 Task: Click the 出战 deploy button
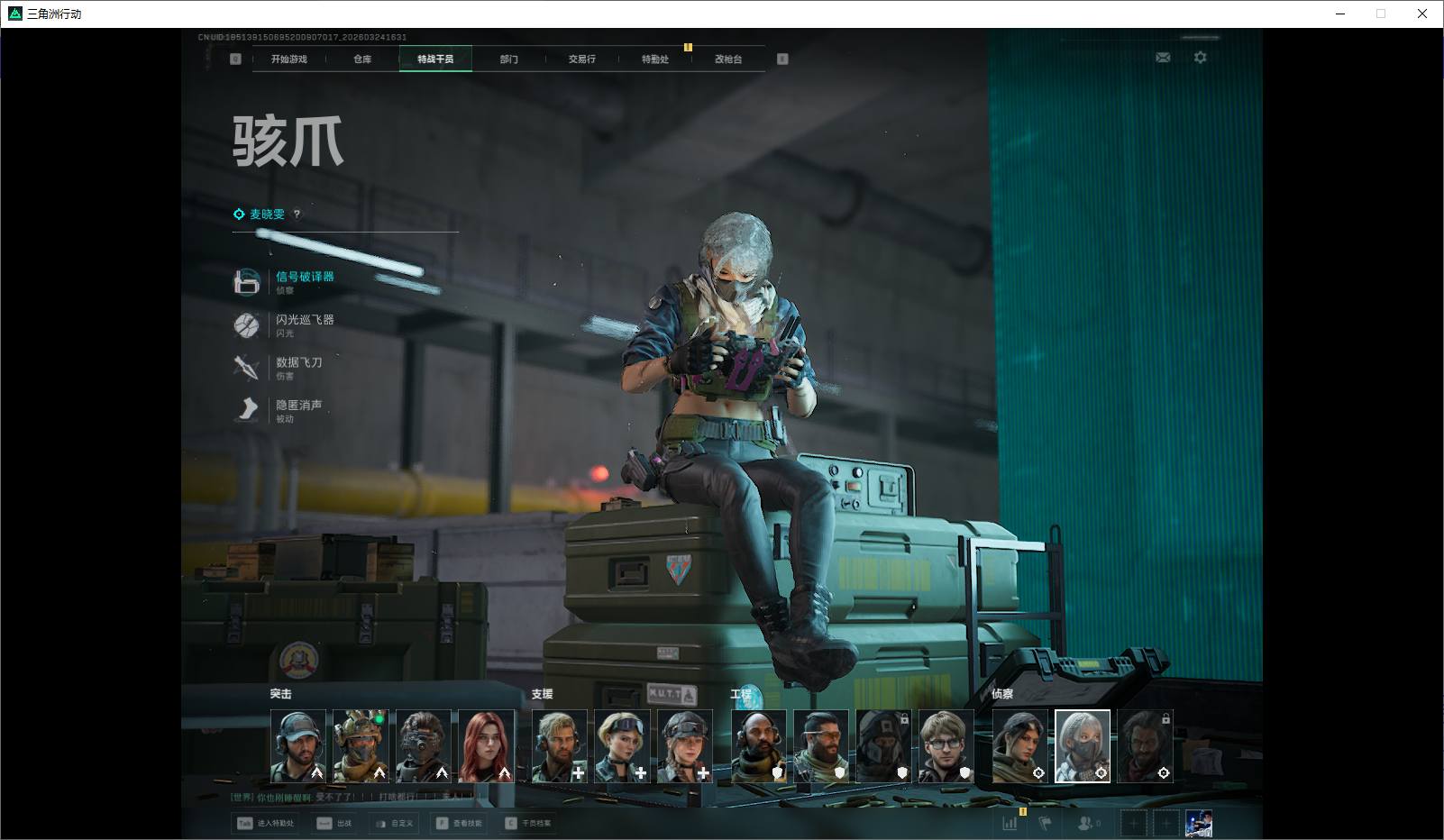(334, 823)
